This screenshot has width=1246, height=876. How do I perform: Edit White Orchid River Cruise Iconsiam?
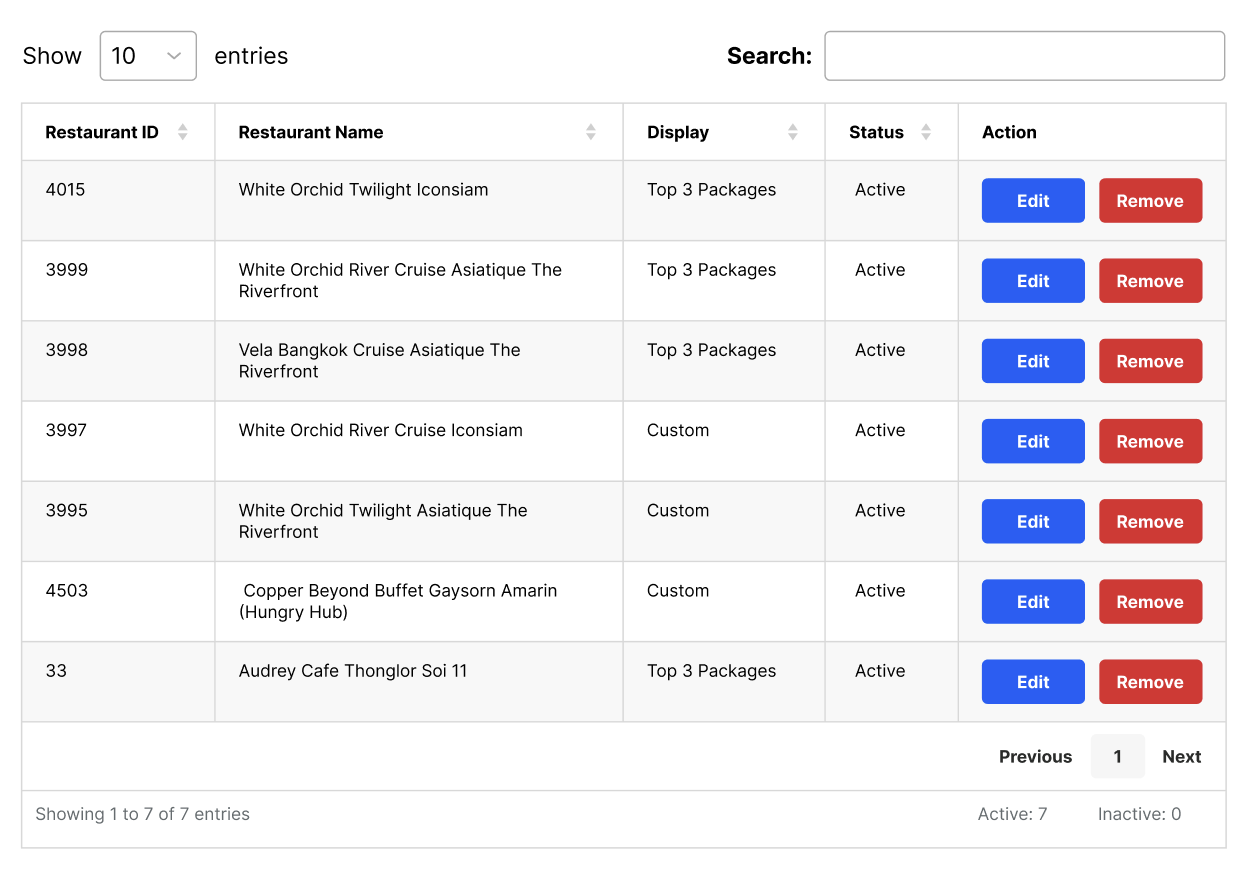[x=1033, y=441]
